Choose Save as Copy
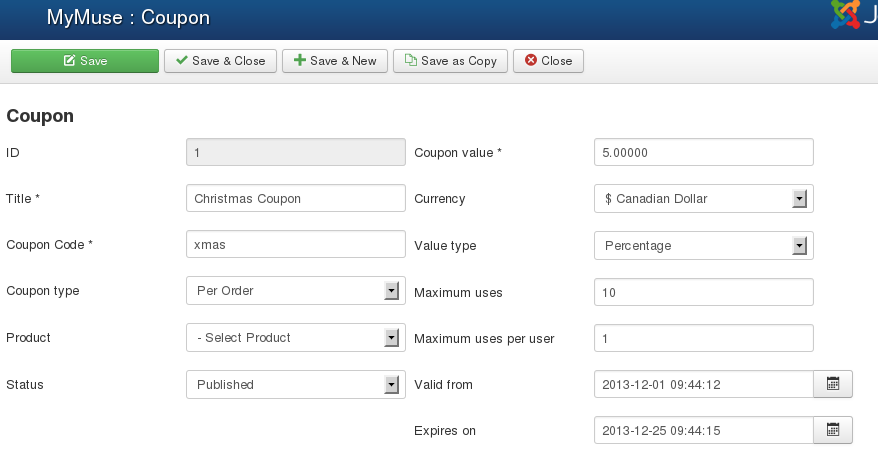Image resolution: width=878 pixels, height=468 pixels. 450,61
